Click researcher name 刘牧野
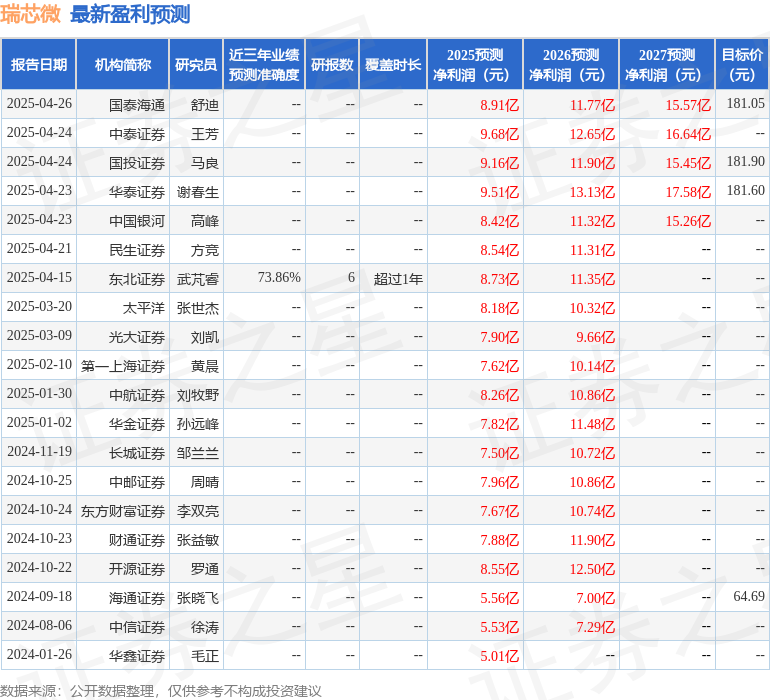 pos(198,395)
